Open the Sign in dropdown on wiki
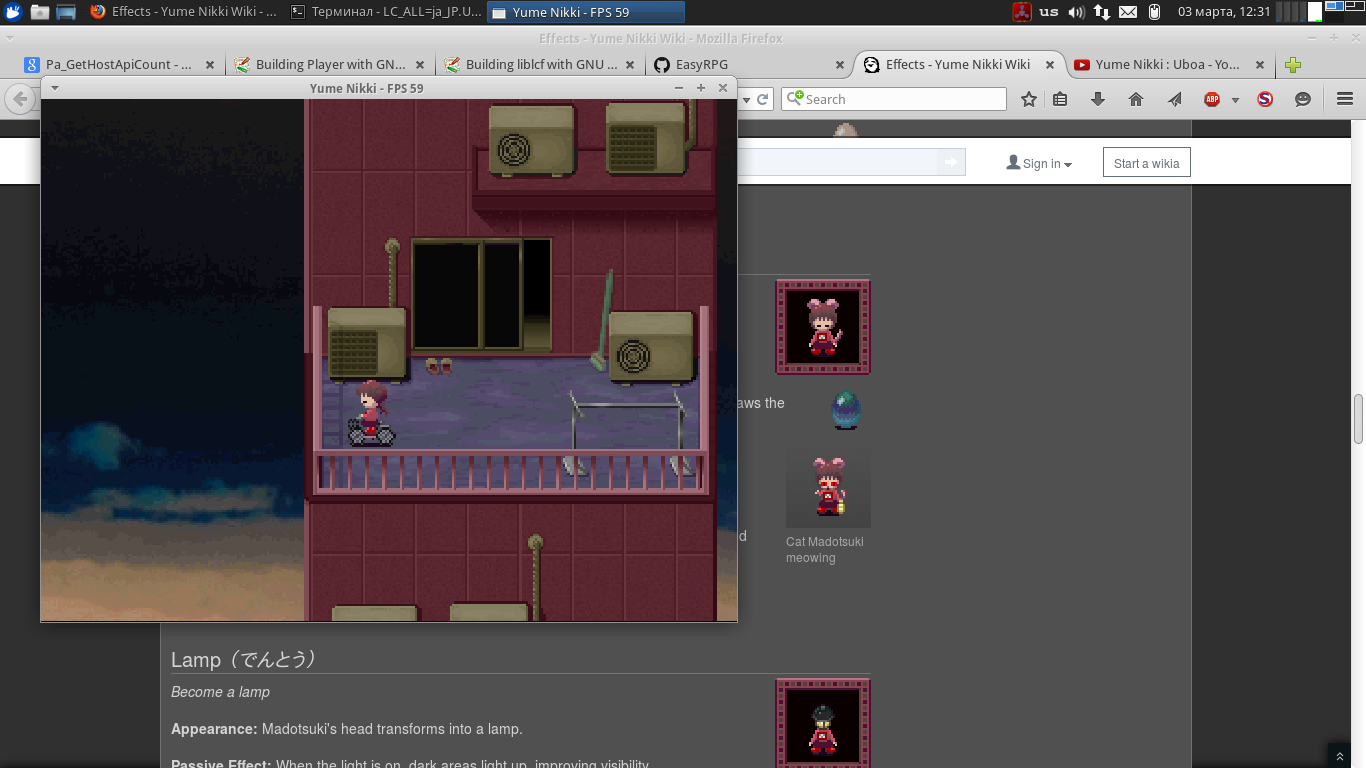Image resolution: width=1366 pixels, height=768 pixels. (1039, 163)
